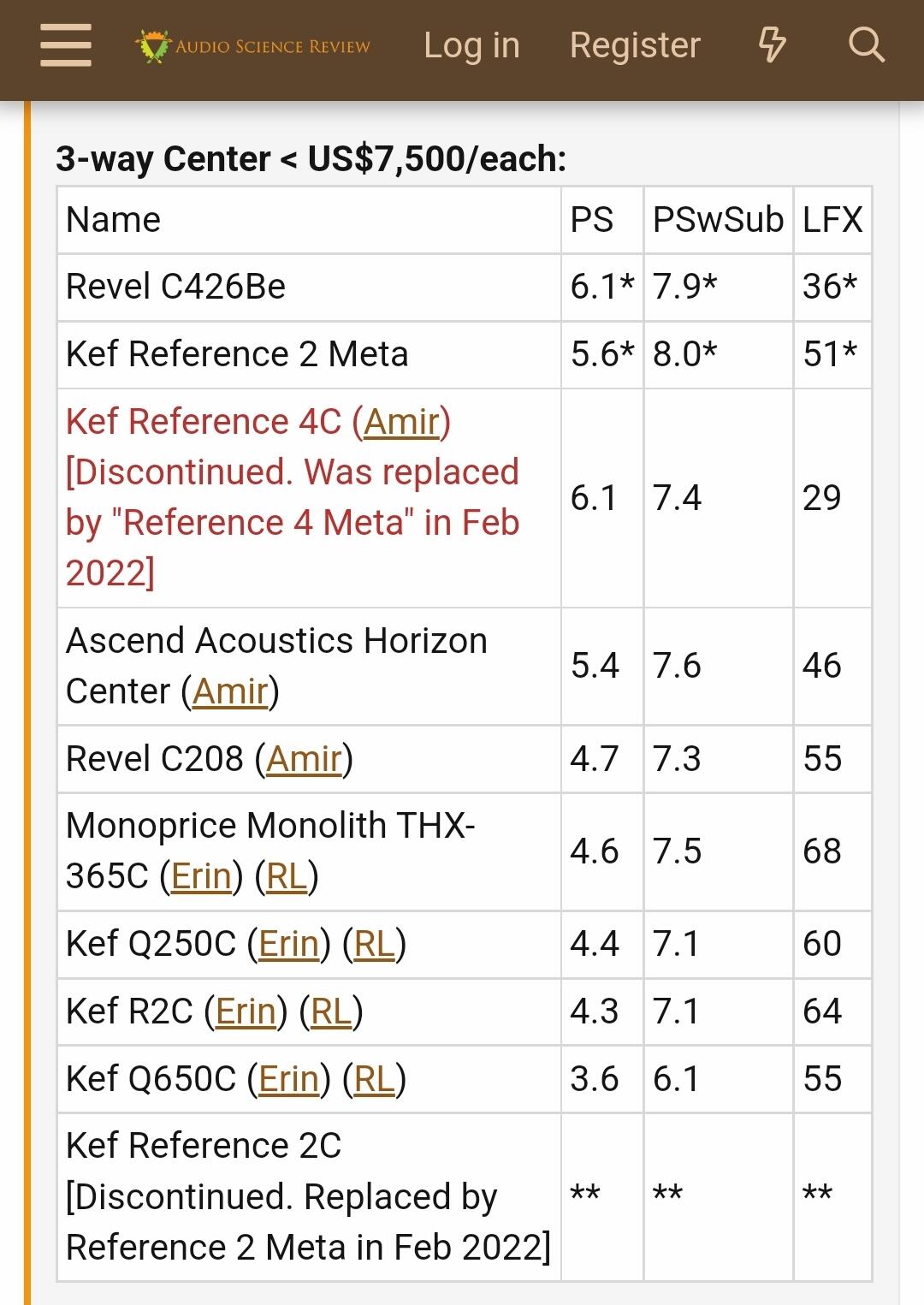924x1305 pixels.
Task: Open Amir link next to Revel C208
Action: pyautogui.click(x=304, y=759)
